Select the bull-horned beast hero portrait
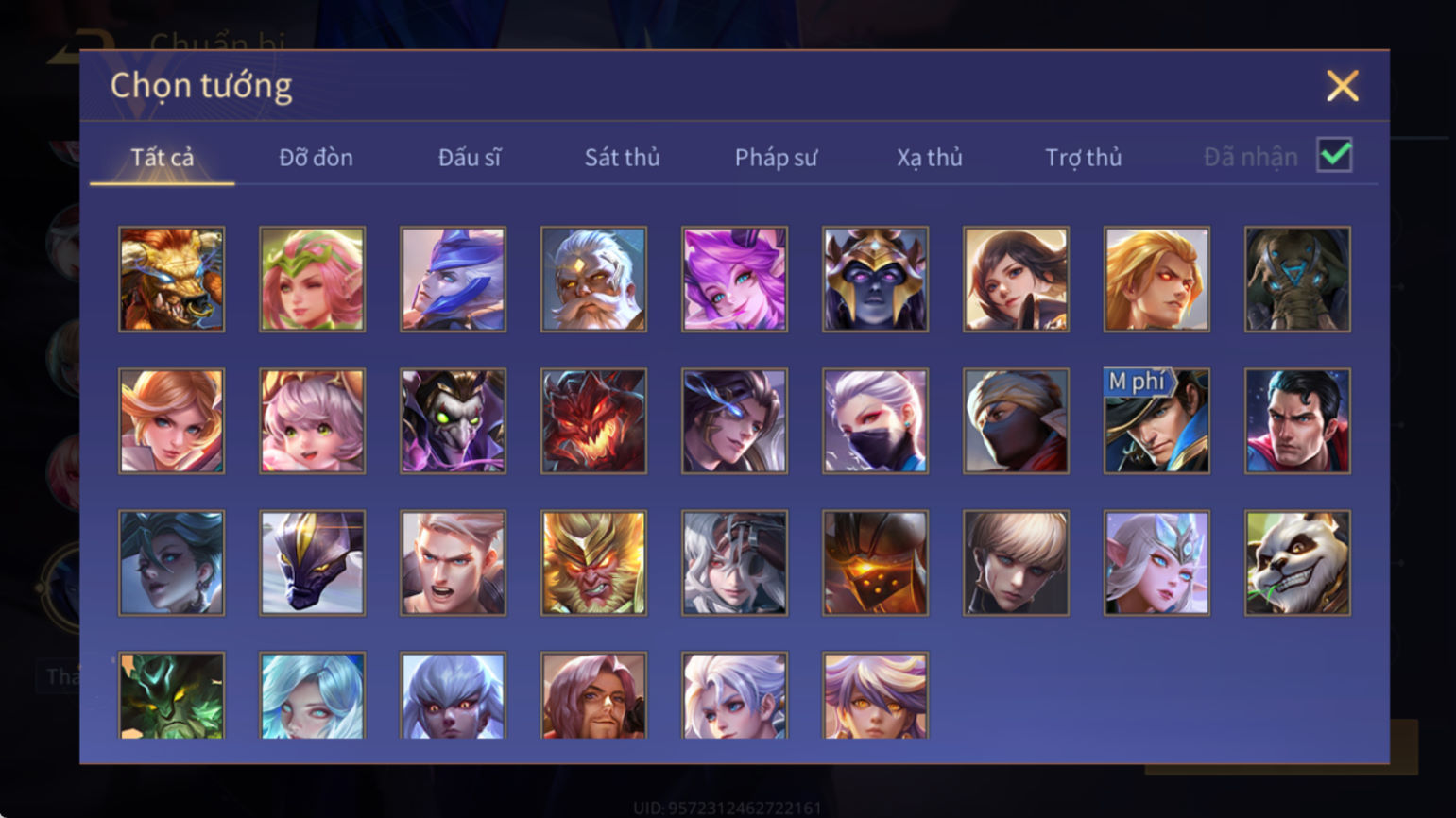The image size is (1456, 818). pos(171,279)
